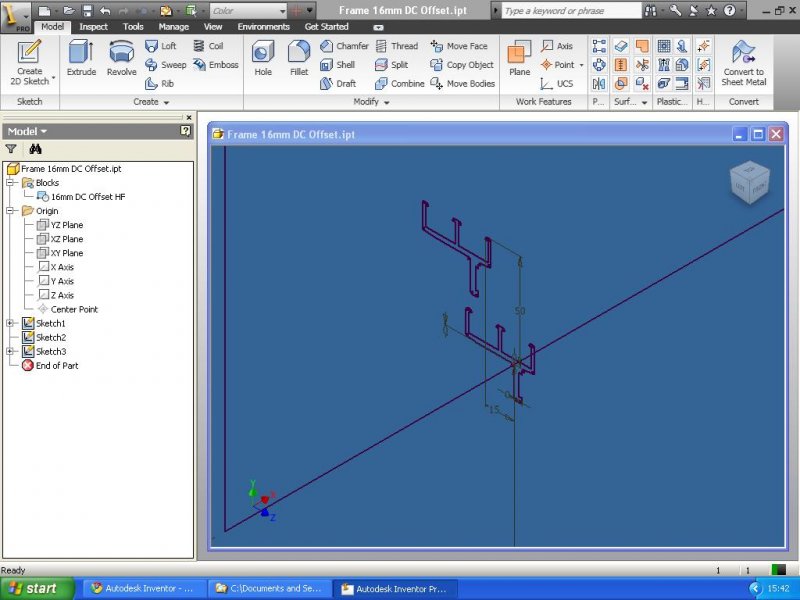
Task: Select the Extrude tool
Action: click(81, 59)
